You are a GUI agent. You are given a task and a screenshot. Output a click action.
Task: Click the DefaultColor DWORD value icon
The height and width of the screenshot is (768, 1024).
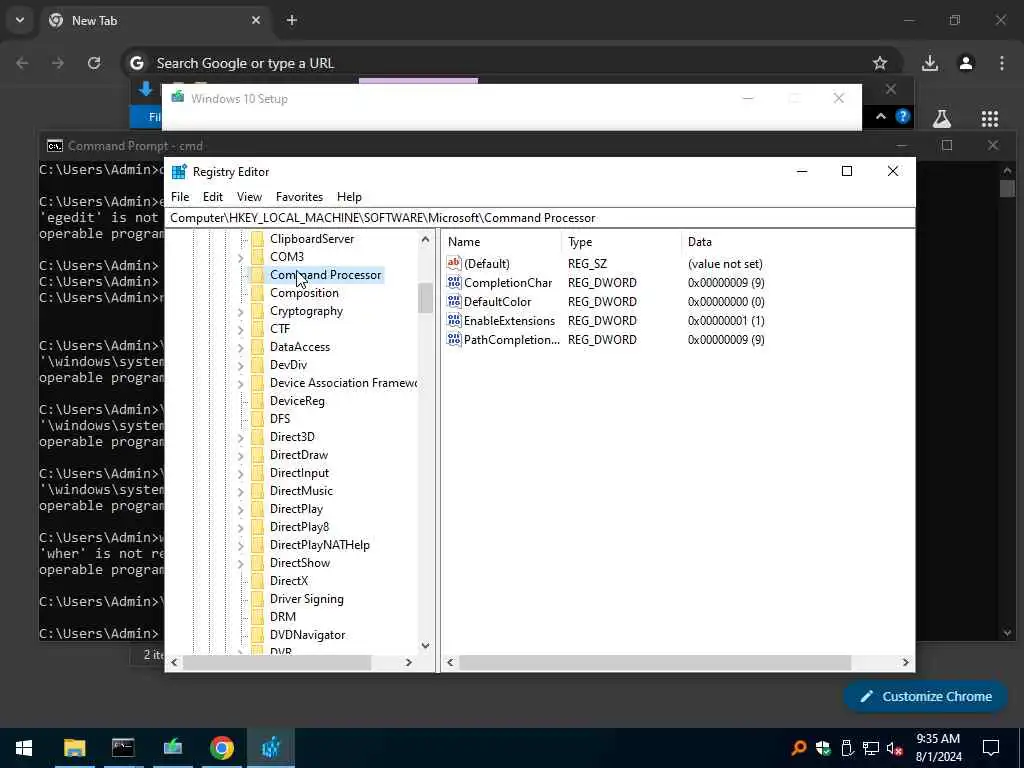click(454, 301)
